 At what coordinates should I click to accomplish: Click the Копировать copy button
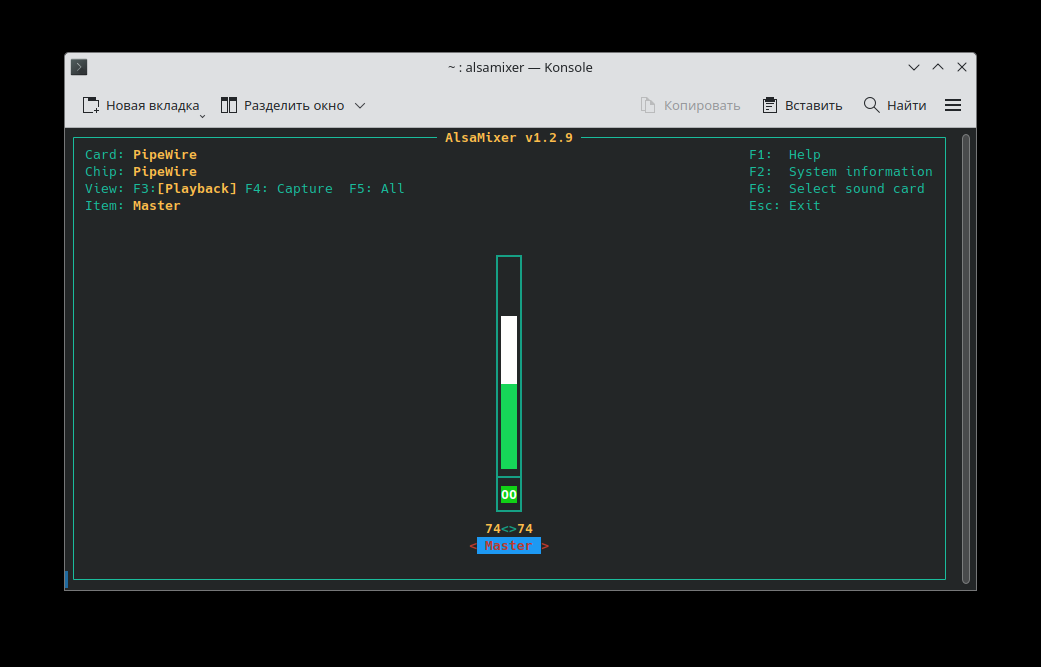point(690,105)
